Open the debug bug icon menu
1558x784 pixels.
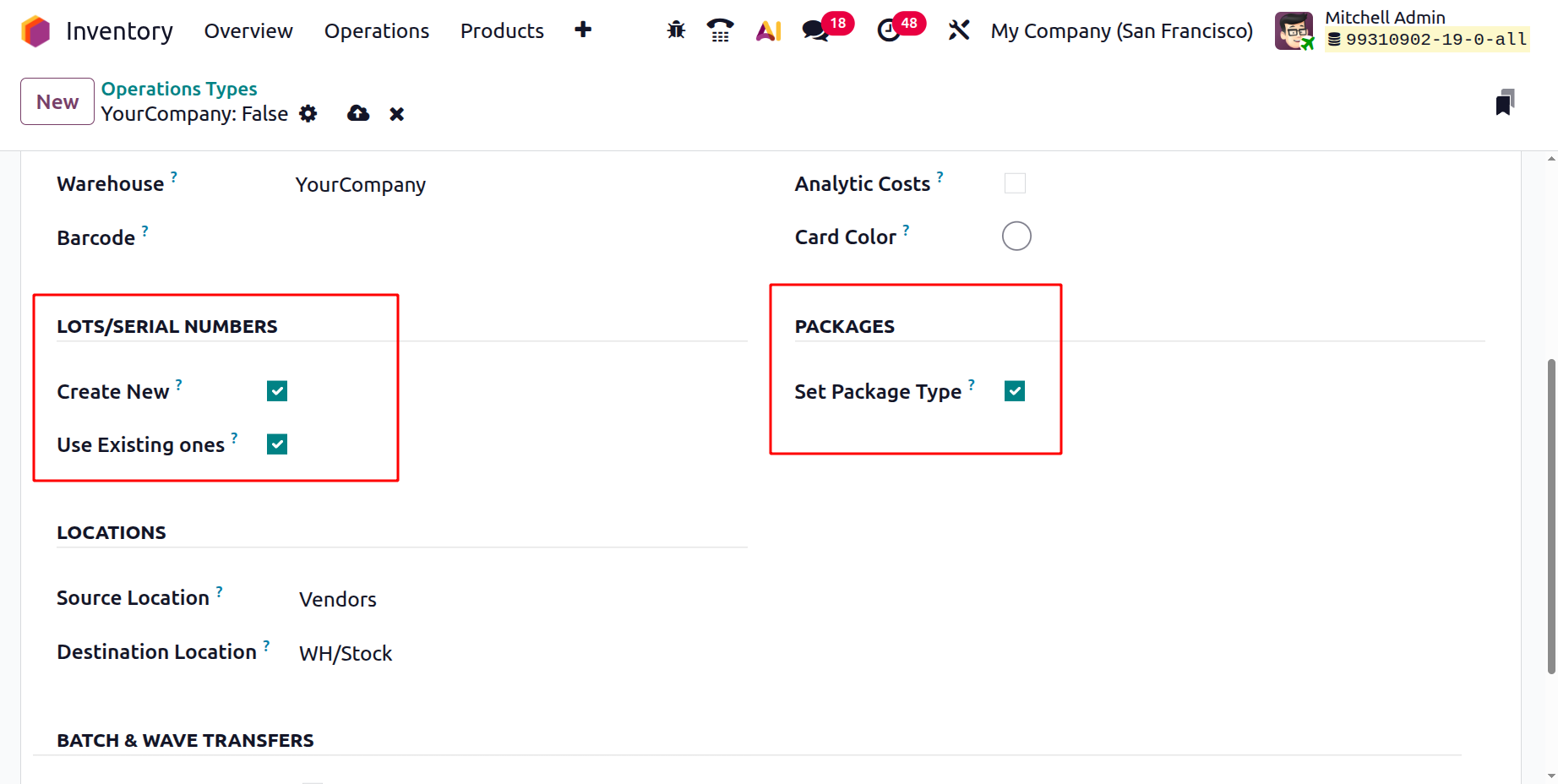click(676, 30)
